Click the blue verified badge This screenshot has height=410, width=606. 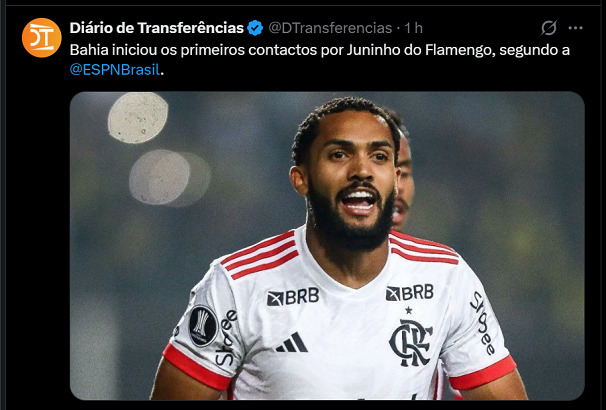click(x=255, y=28)
